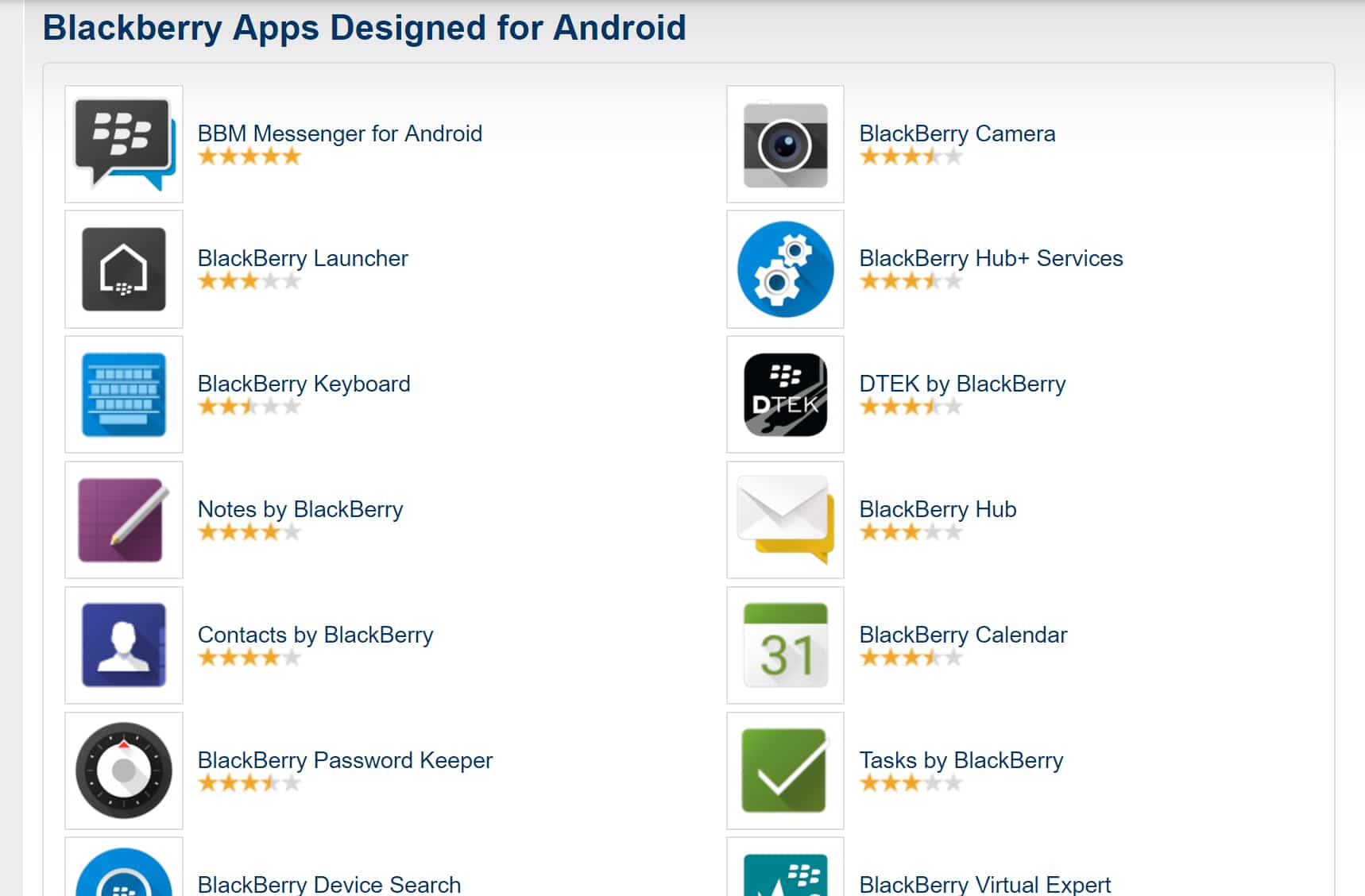The width and height of the screenshot is (1365, 896).
Task: Click the Tasks by BlackBerry link
Action: (x=961, y=760)
